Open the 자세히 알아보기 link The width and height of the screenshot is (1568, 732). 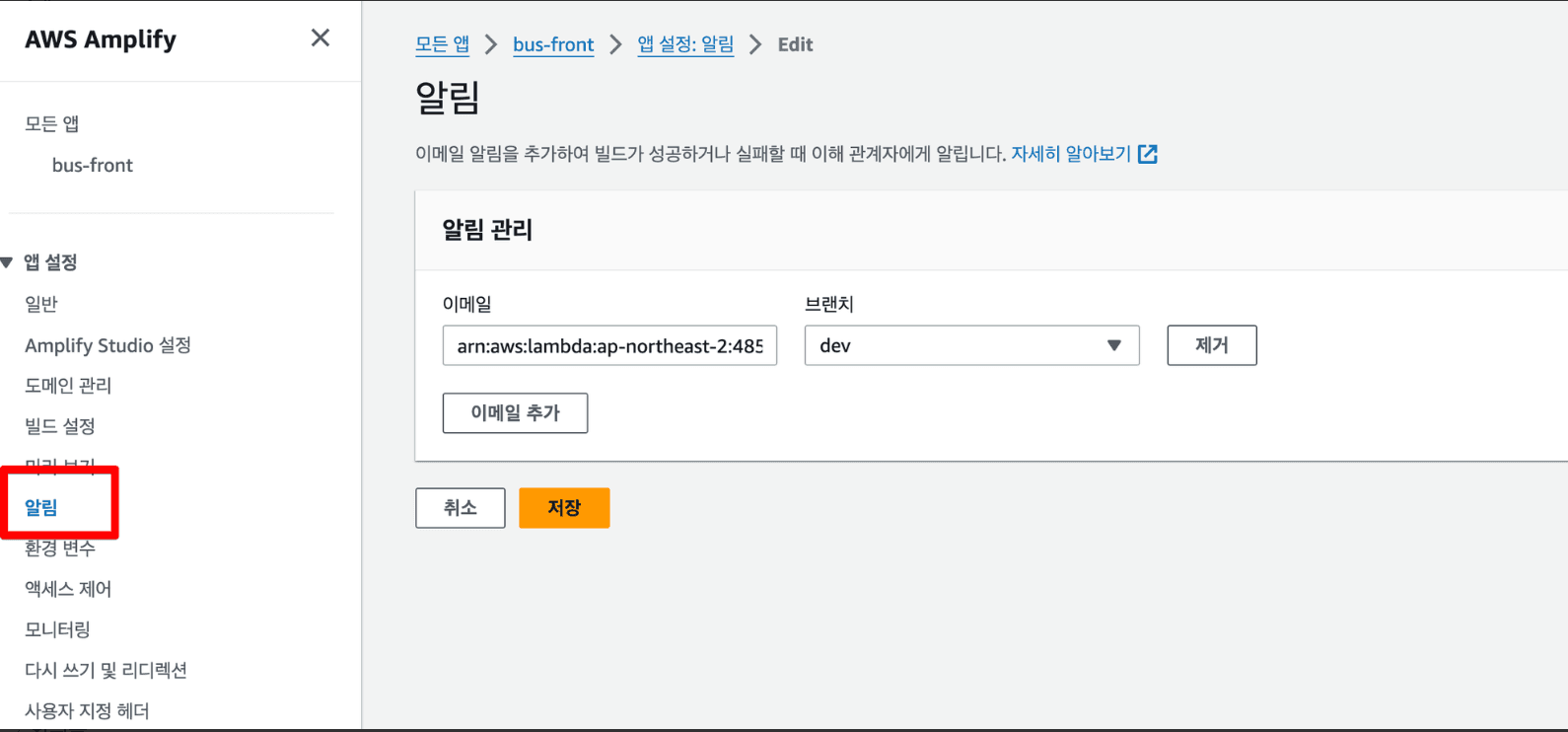pos(1070,154)
